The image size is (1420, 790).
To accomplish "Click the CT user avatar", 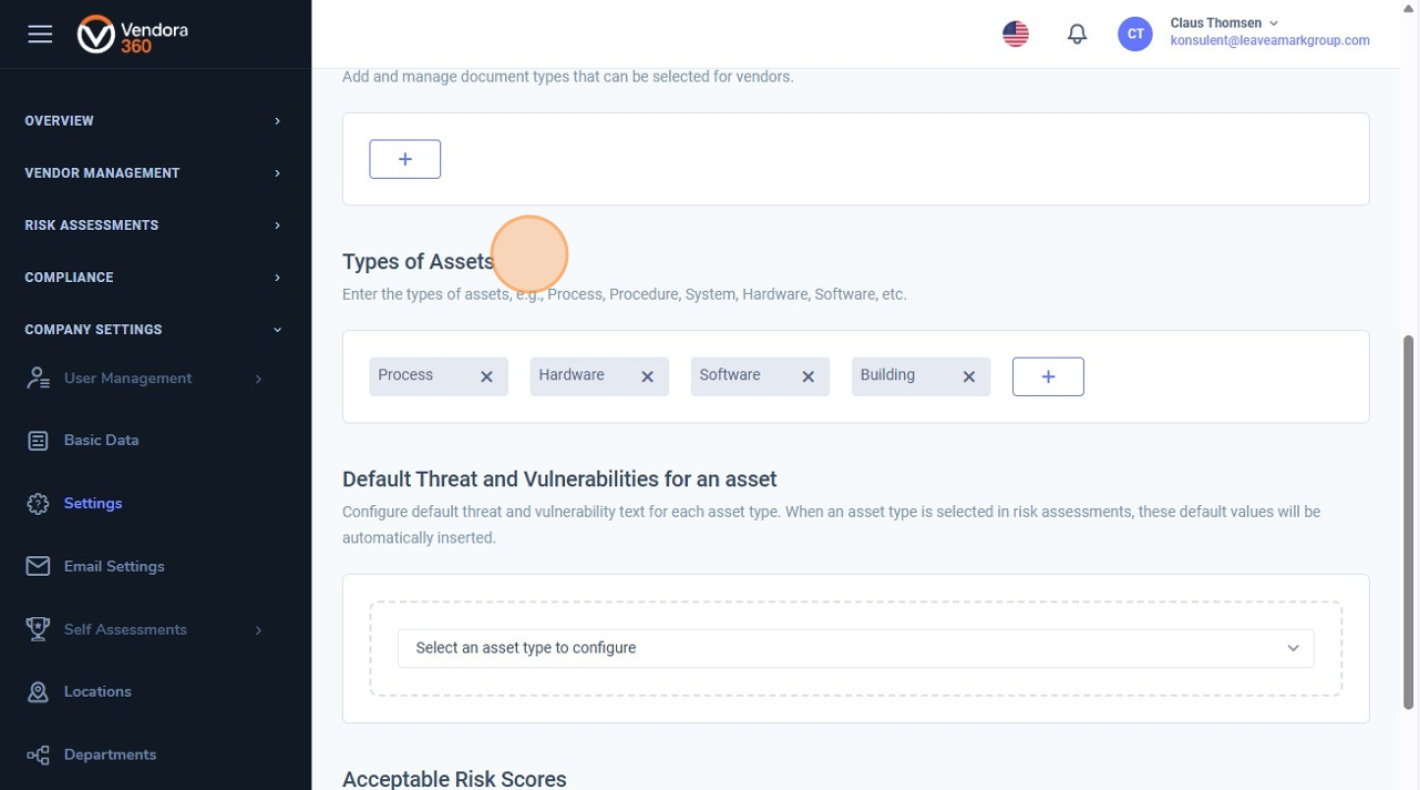I will (1135, 34).
